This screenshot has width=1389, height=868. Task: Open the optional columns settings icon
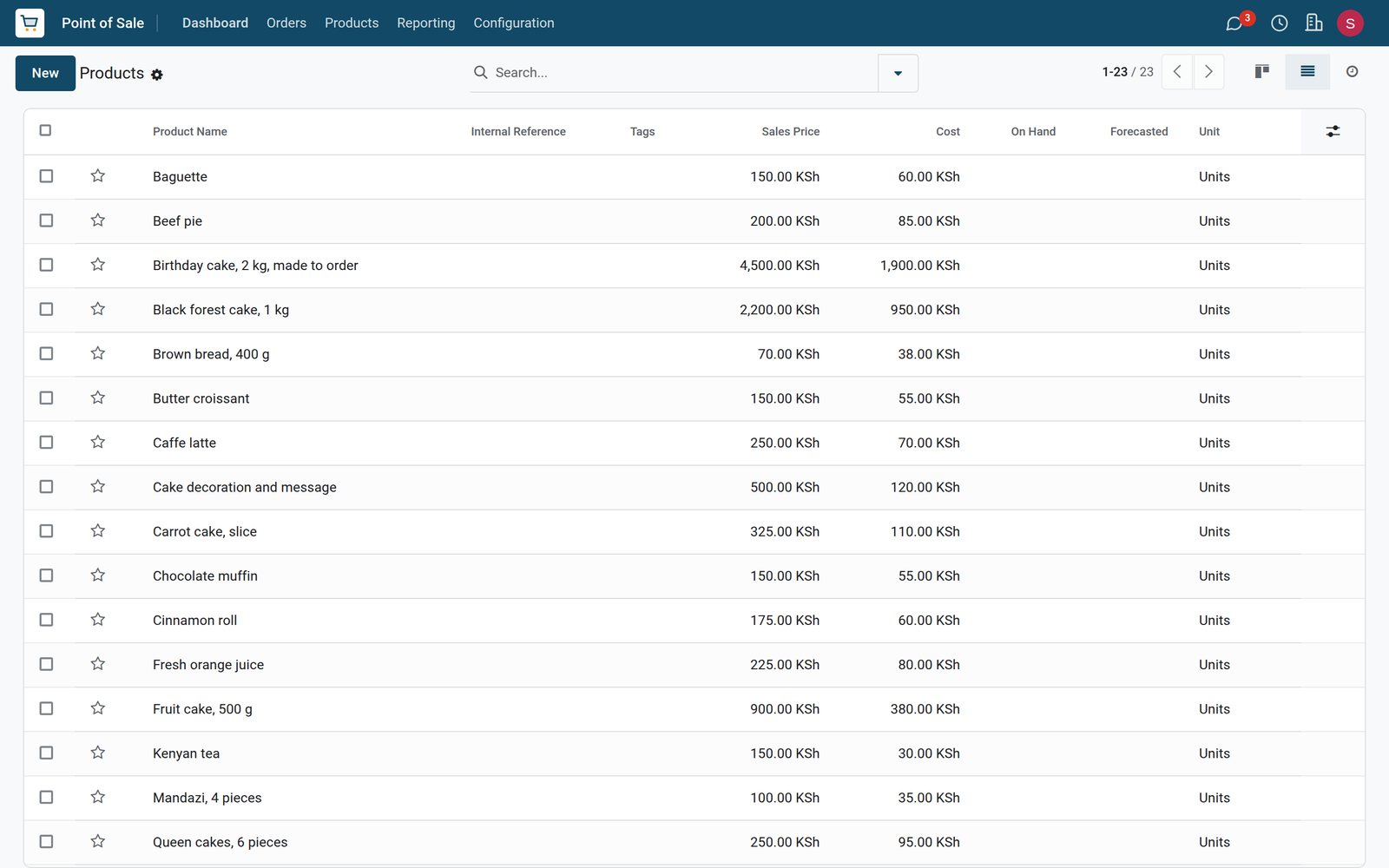pyautogui.click(x=1333, y=131)
